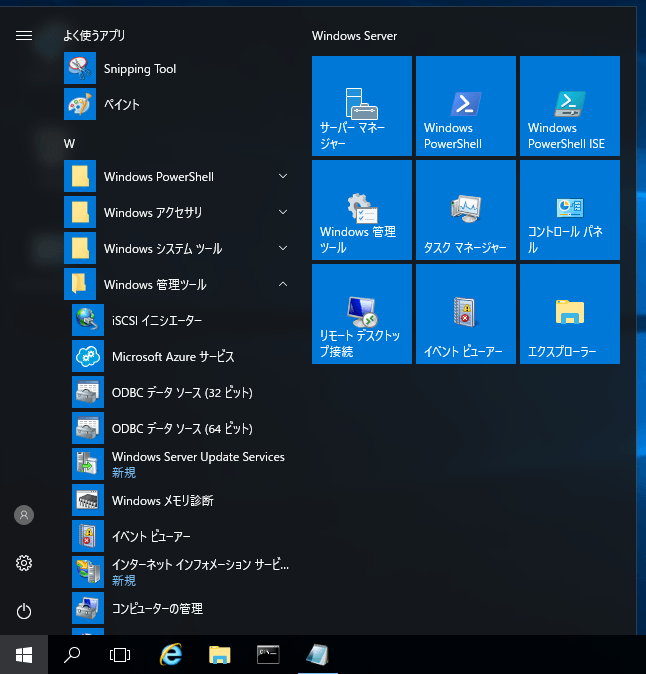Open Task View on the taskbar
The image size is (646, 674).
(120, 655)
